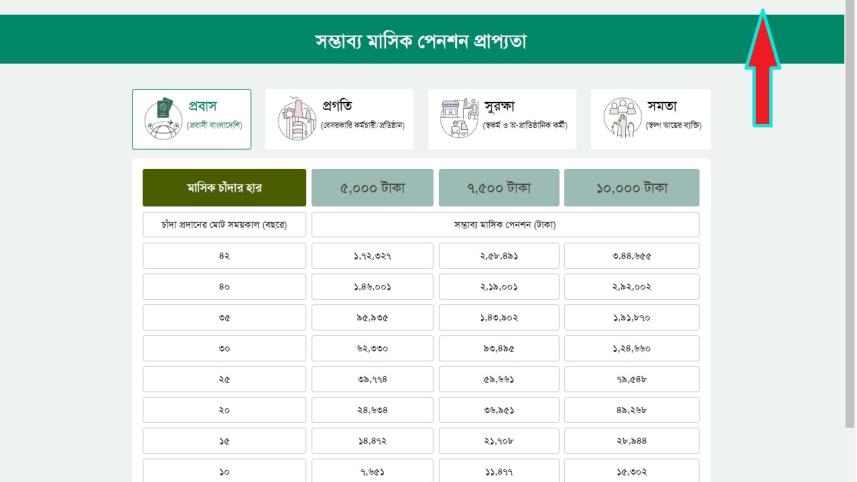Select the ১০,০০০ টাকা column header
857x482 pixels.
click(631, 188)
